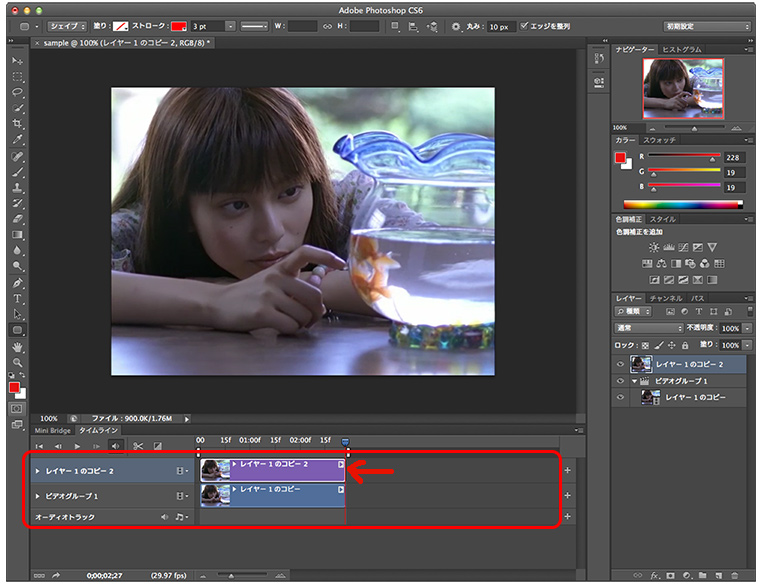Switch to the パス tab
762x587 pixels.
697,298
